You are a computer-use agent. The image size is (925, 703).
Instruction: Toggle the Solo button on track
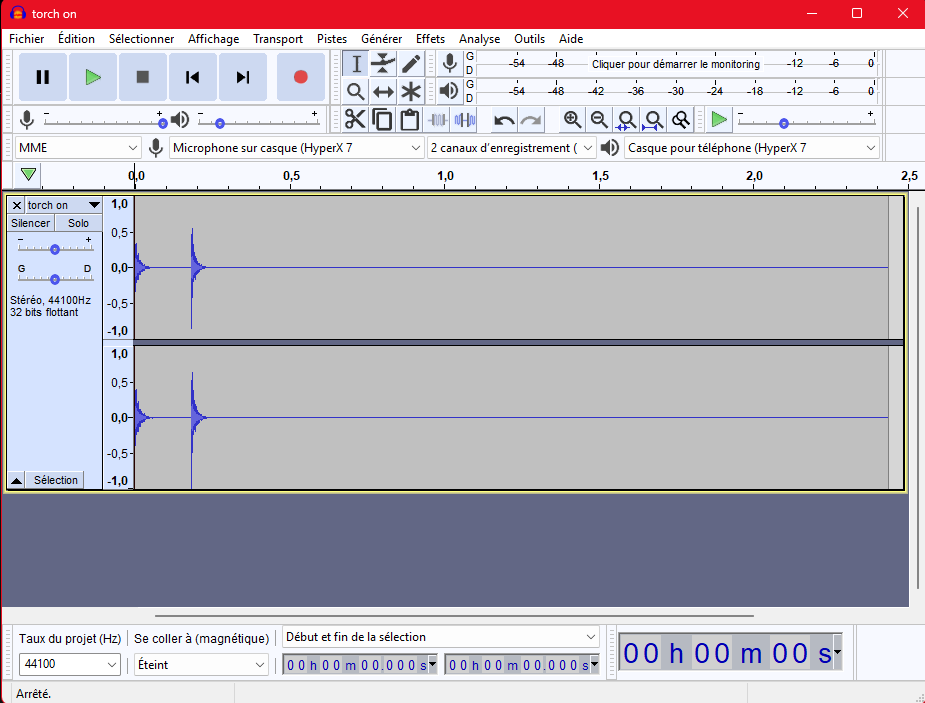(x=78, y=223)
